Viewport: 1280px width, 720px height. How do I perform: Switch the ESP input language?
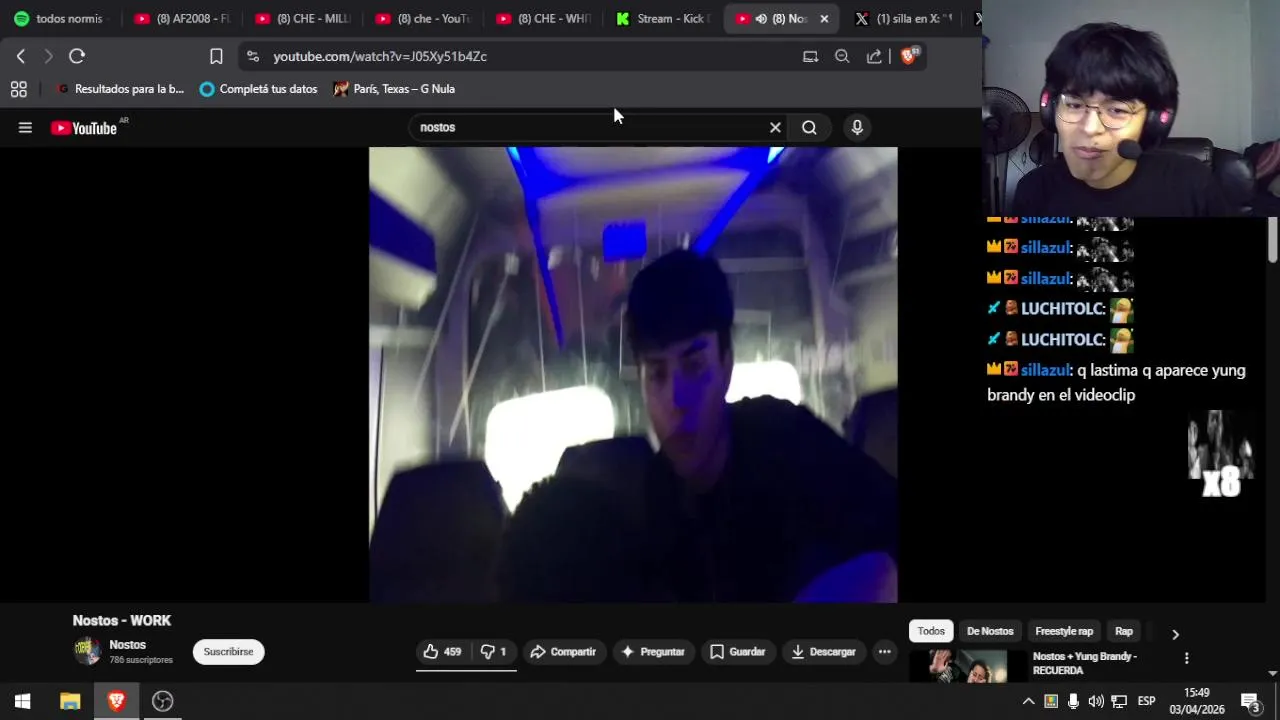(1146, 701)
